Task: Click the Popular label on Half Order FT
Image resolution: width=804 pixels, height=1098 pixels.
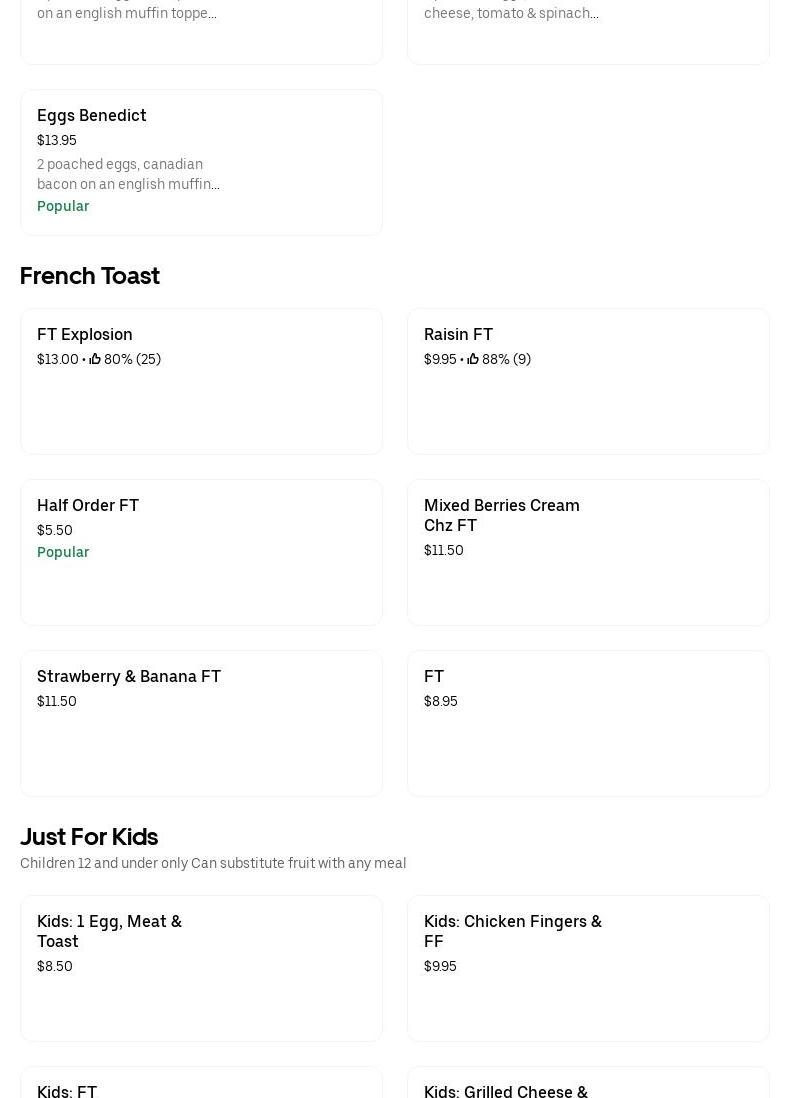Action: pos(63,552)
